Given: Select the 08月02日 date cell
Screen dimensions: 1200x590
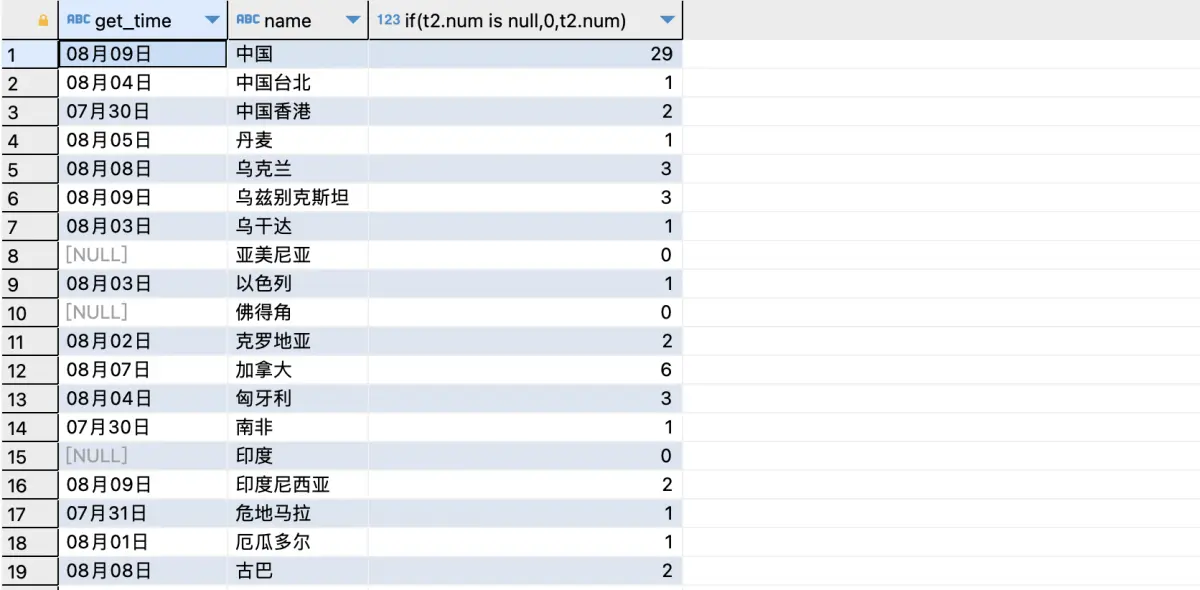Looking at the screenshot, I should pos(143,342).
